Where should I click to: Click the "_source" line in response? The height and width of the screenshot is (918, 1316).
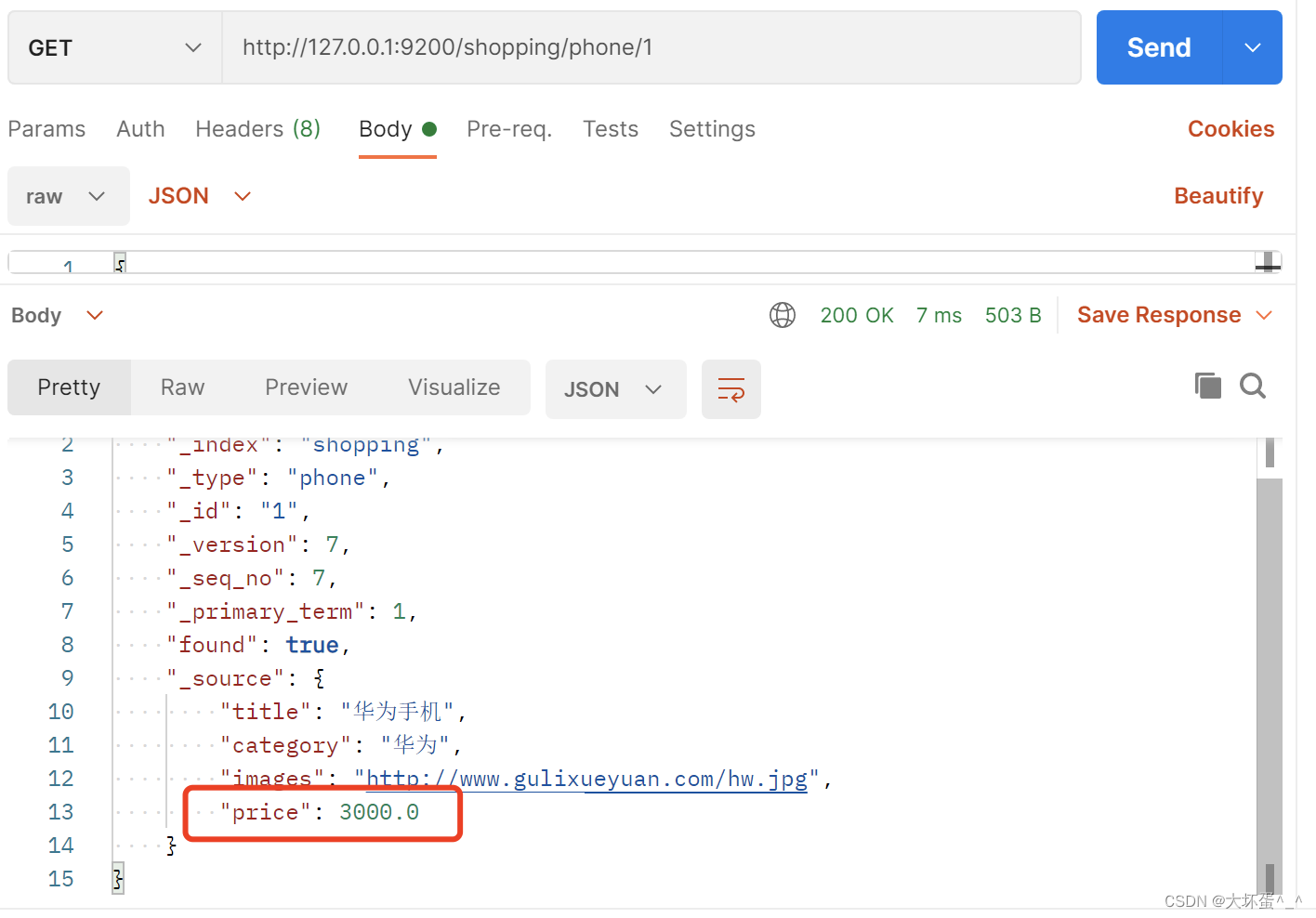click(245, 678)
